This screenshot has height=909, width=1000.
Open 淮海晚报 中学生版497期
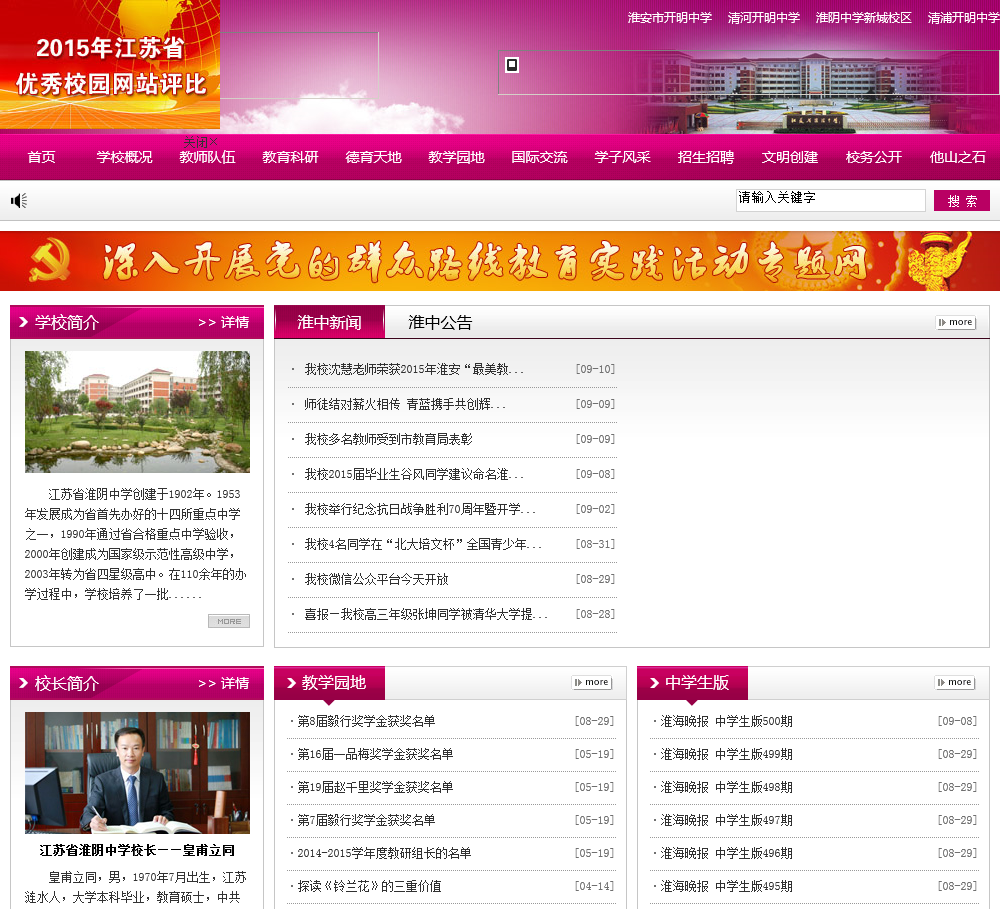point(726,820)
